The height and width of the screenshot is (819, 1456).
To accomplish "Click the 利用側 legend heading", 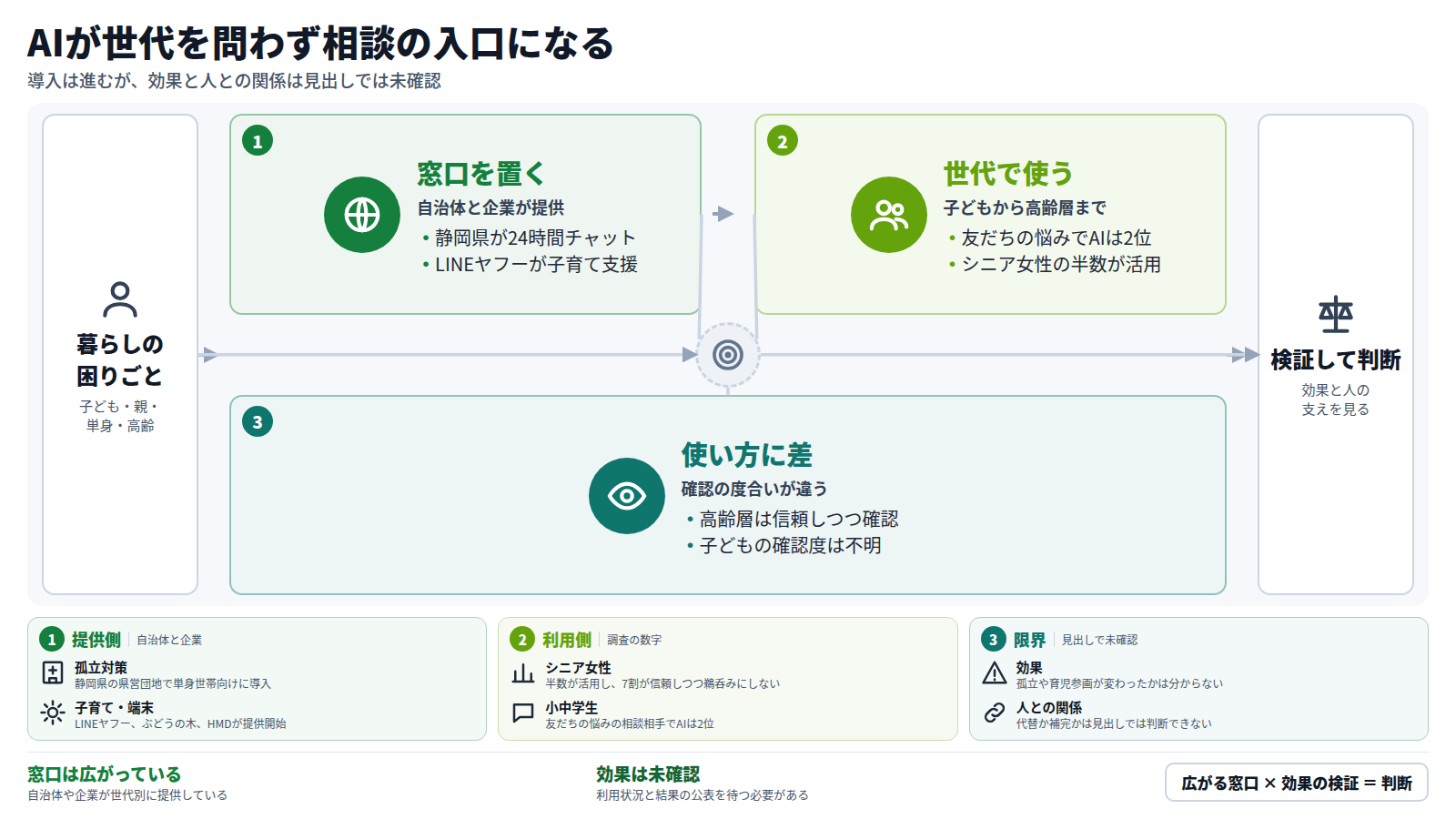I will [x=567, y=640].
